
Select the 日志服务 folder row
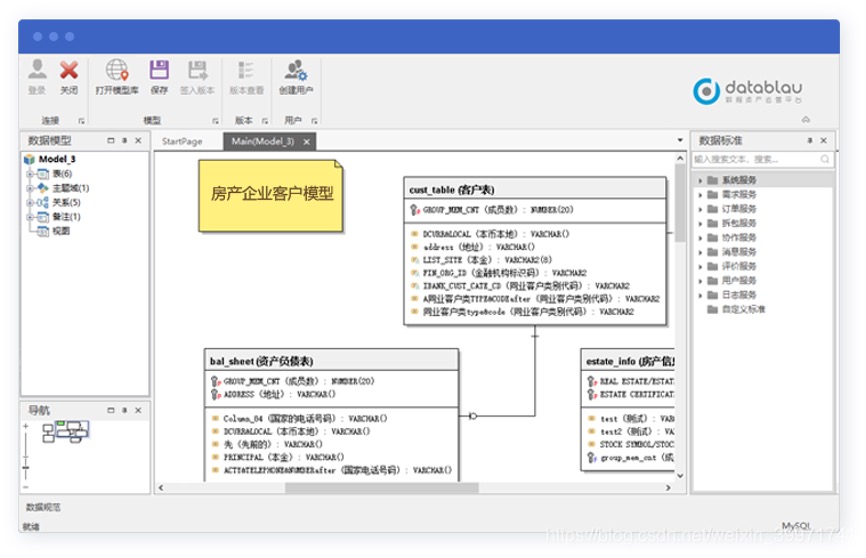coord(763,295)
